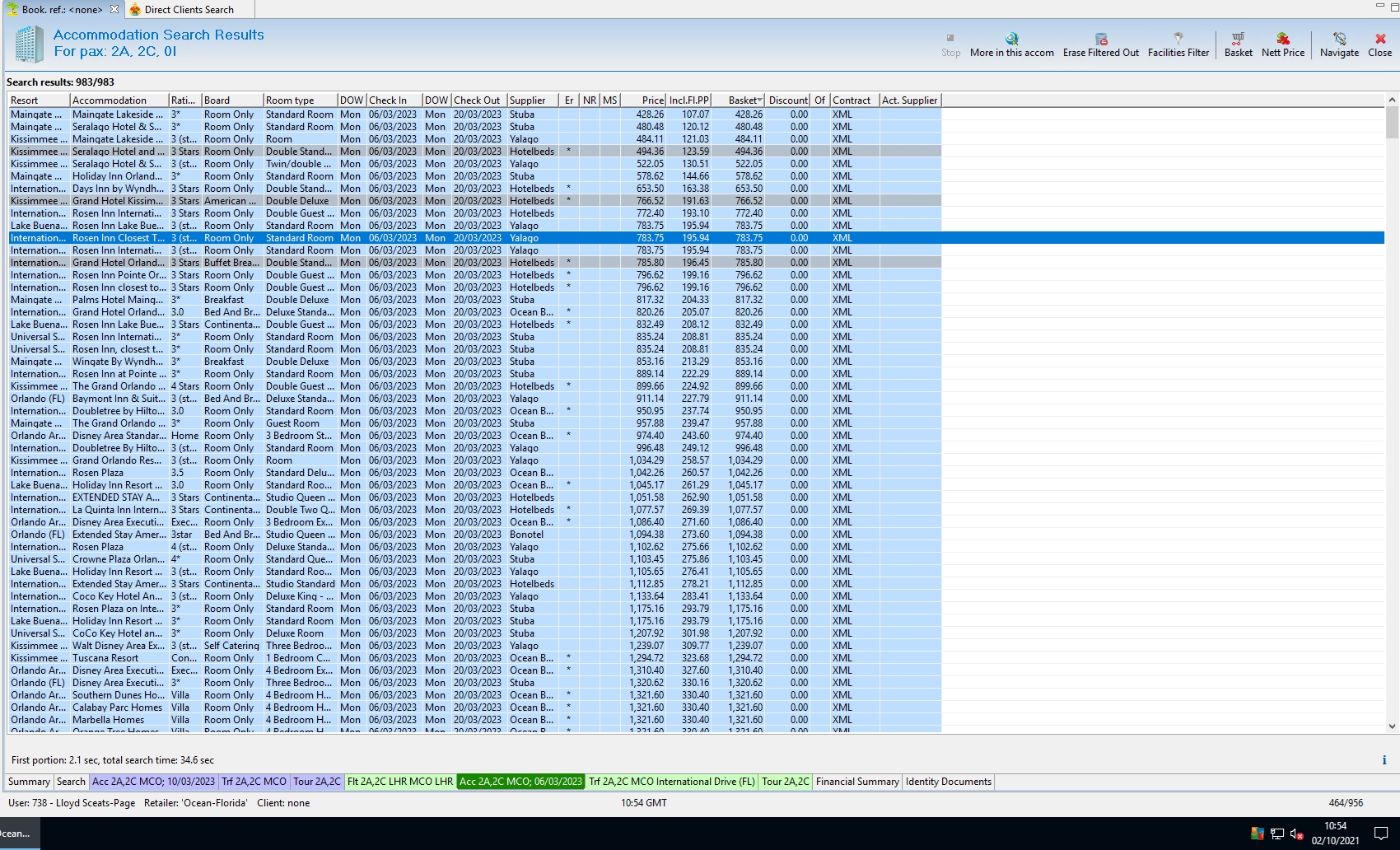Switch to the Book. ref.: <none> tab
The image size is (1400, 850).
pyautogui.click(x=62, y=10)
